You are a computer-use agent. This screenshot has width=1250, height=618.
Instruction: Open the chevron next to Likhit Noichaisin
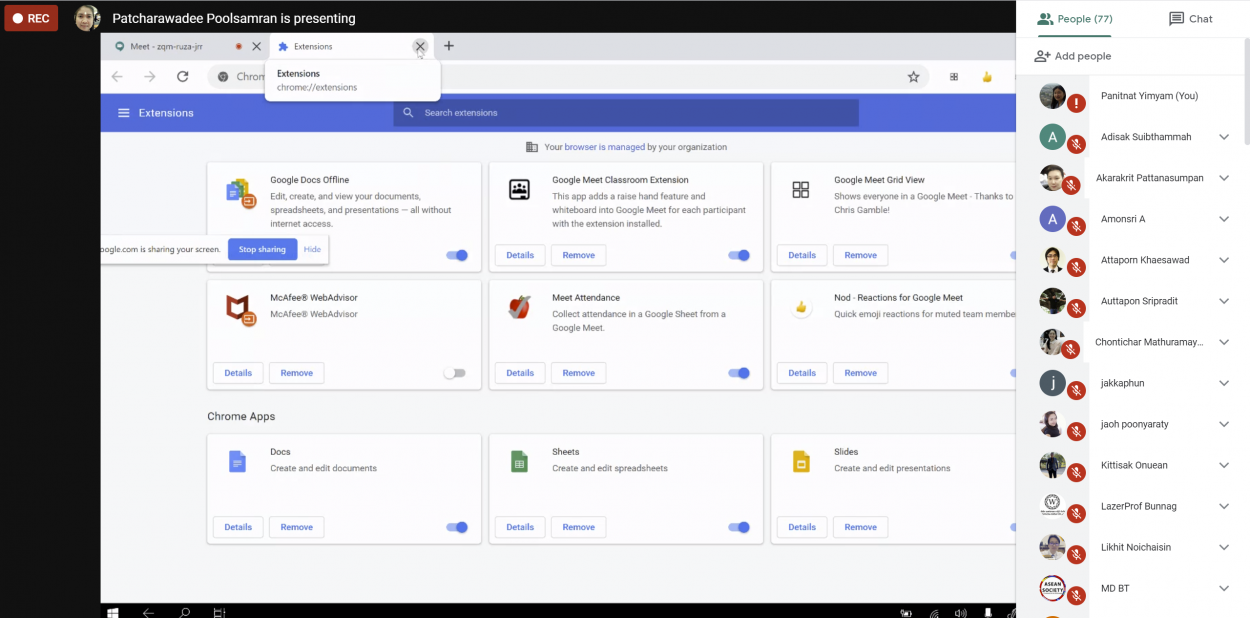(1224, 547)
